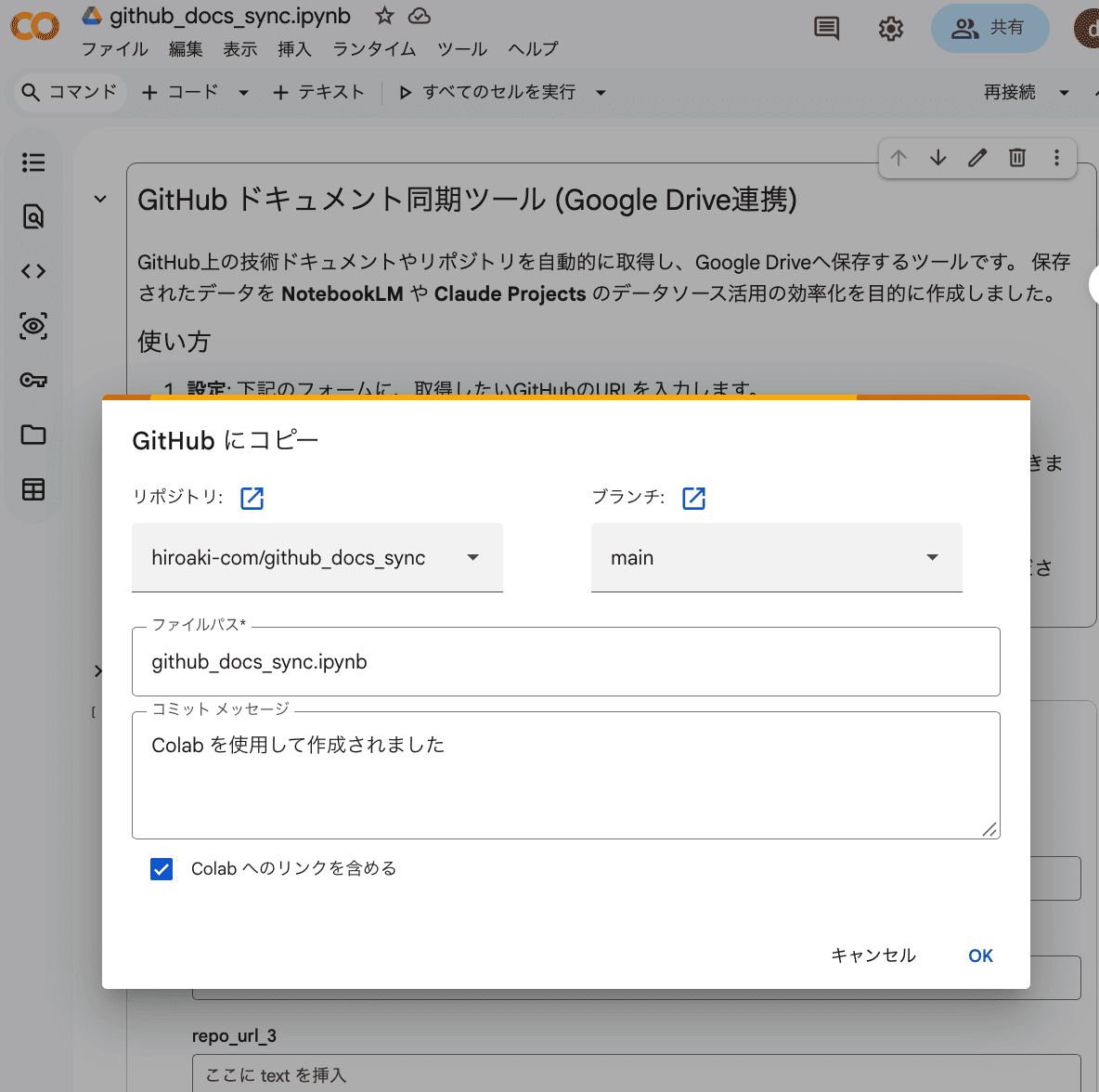
Task: Open the code snippets panel
Action: [33, 271]
